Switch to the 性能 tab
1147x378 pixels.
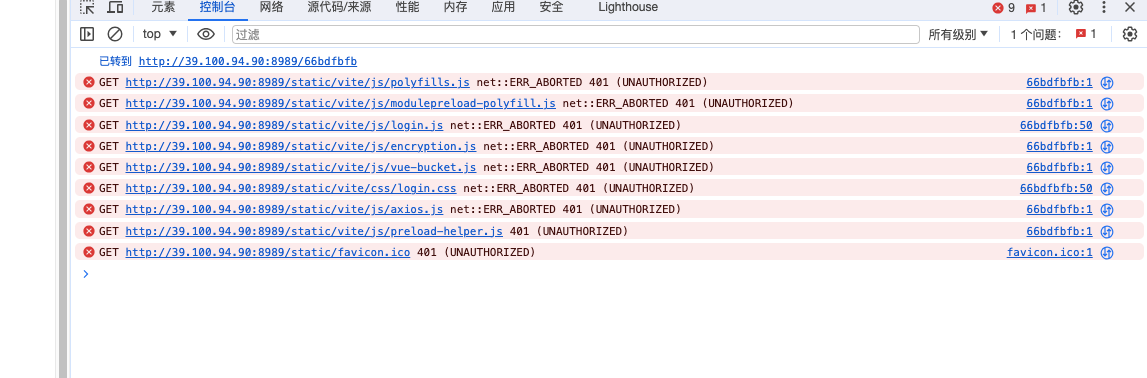coord(407,7)
